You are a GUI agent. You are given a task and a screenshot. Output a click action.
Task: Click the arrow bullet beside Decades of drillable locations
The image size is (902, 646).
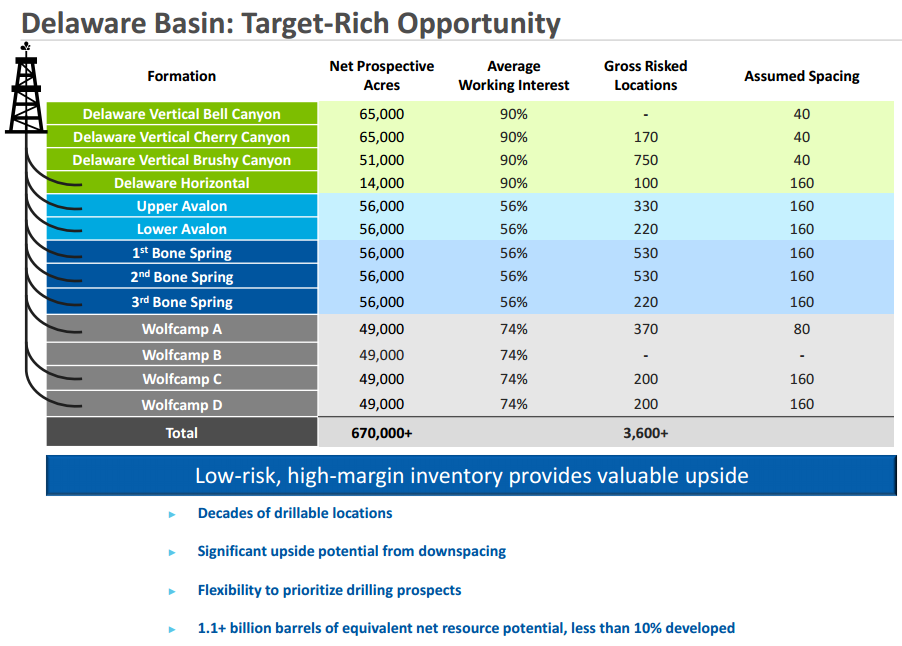click(172, 514)
